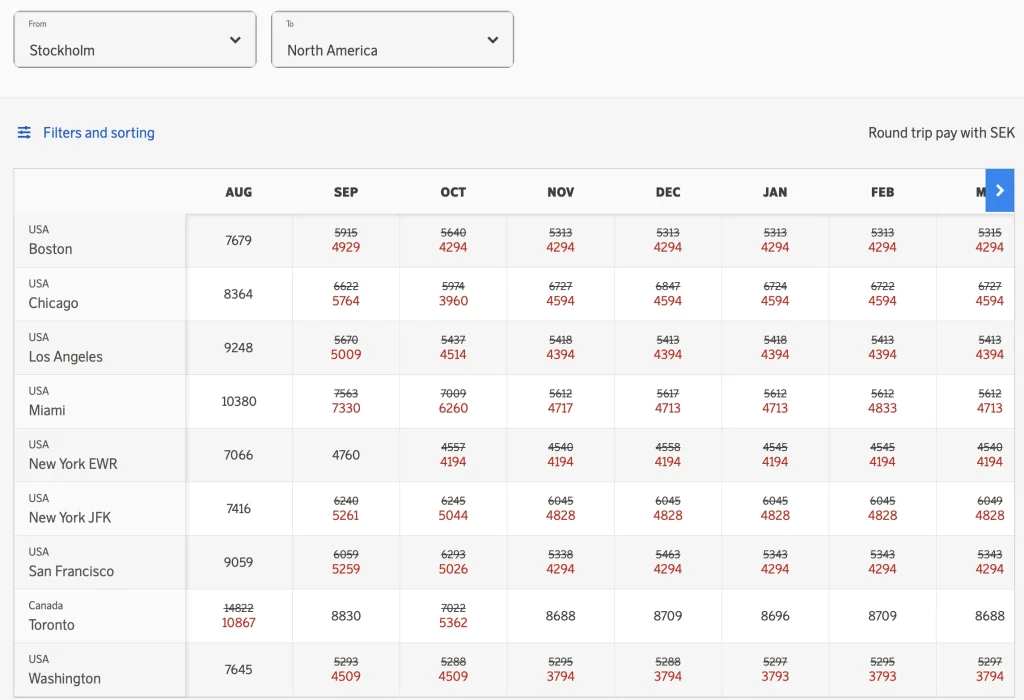The width and height of the screenshot is (1024, 700).
Task: Select Toronto January price 8696
Action: click(x=775, y=616)
